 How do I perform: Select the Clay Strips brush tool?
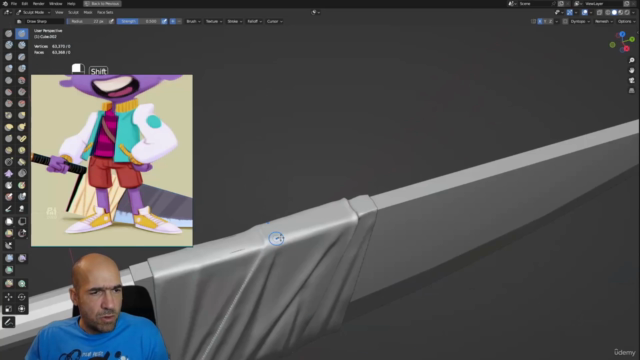pyautogui.click(x=22, y=45)
